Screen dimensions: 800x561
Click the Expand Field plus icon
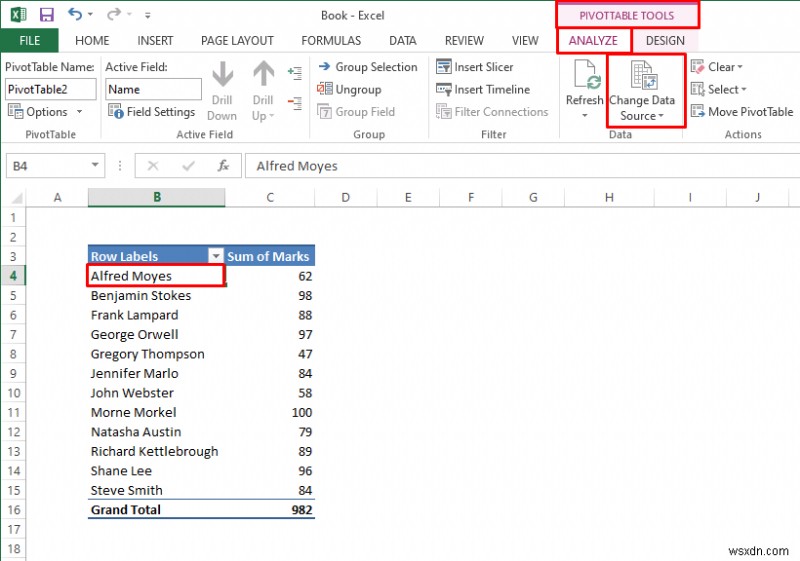[295, 73]
